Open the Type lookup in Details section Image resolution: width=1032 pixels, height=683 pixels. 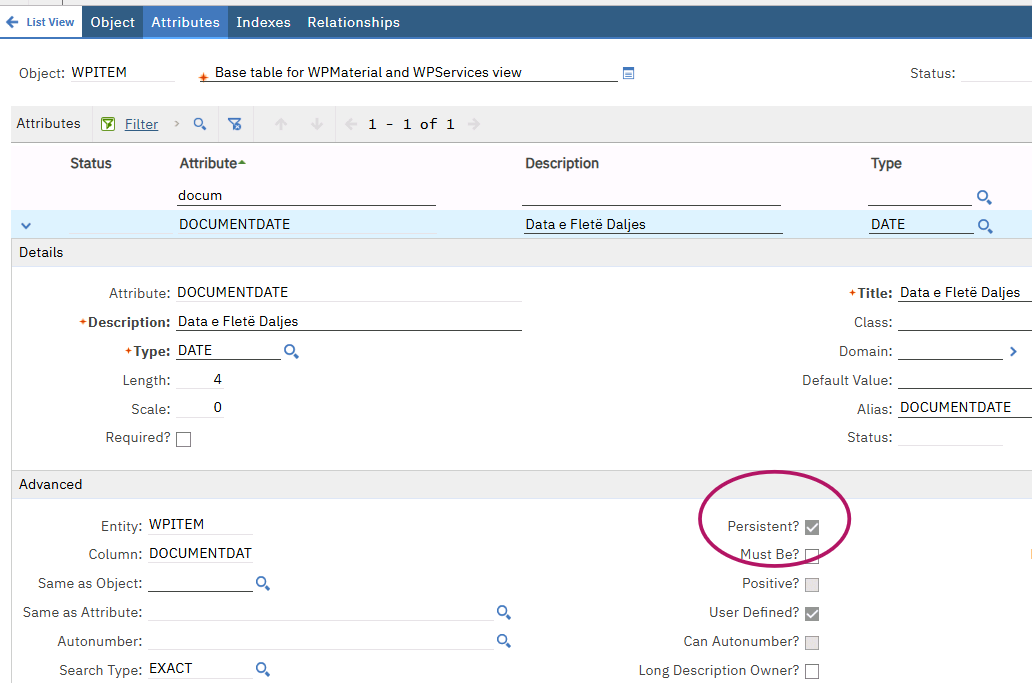291,352
